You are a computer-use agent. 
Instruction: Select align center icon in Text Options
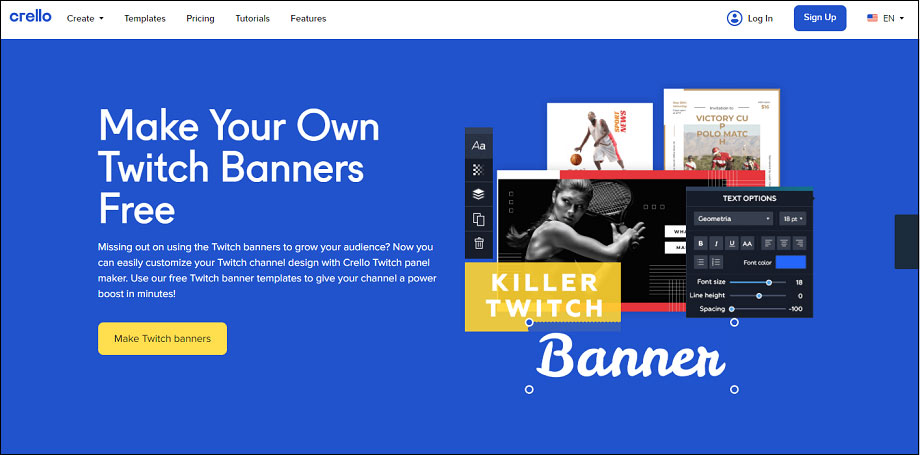[783, 243]
